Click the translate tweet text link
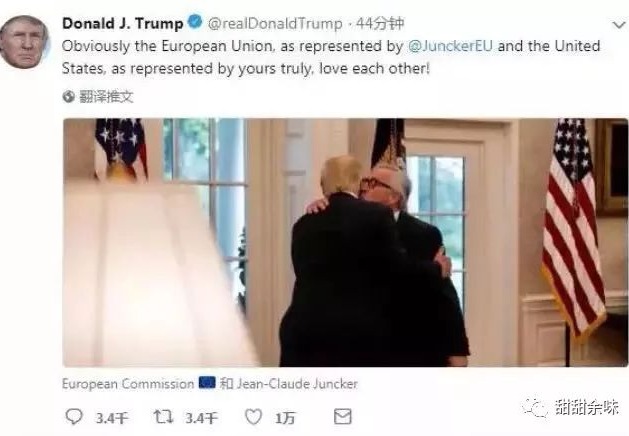The width and height of the screenshot is (629, 436). [106, 97]
